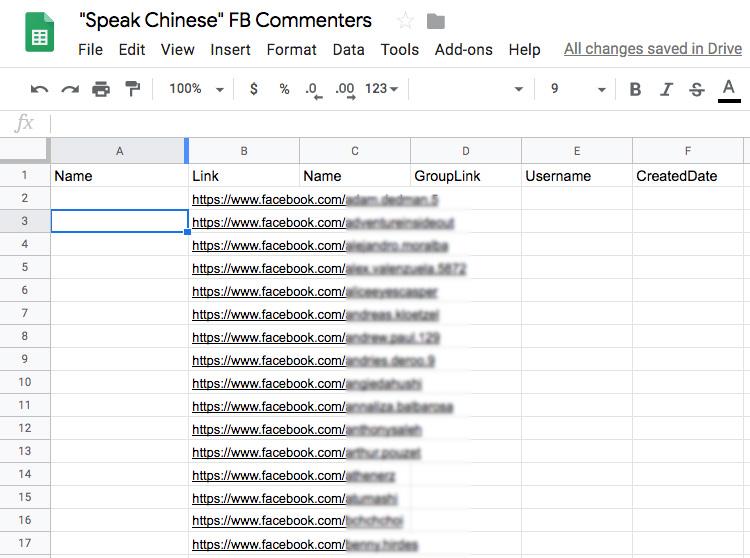Open the Data menu
Viewport: 750px width, 558px height.
[x=348, y=50]
